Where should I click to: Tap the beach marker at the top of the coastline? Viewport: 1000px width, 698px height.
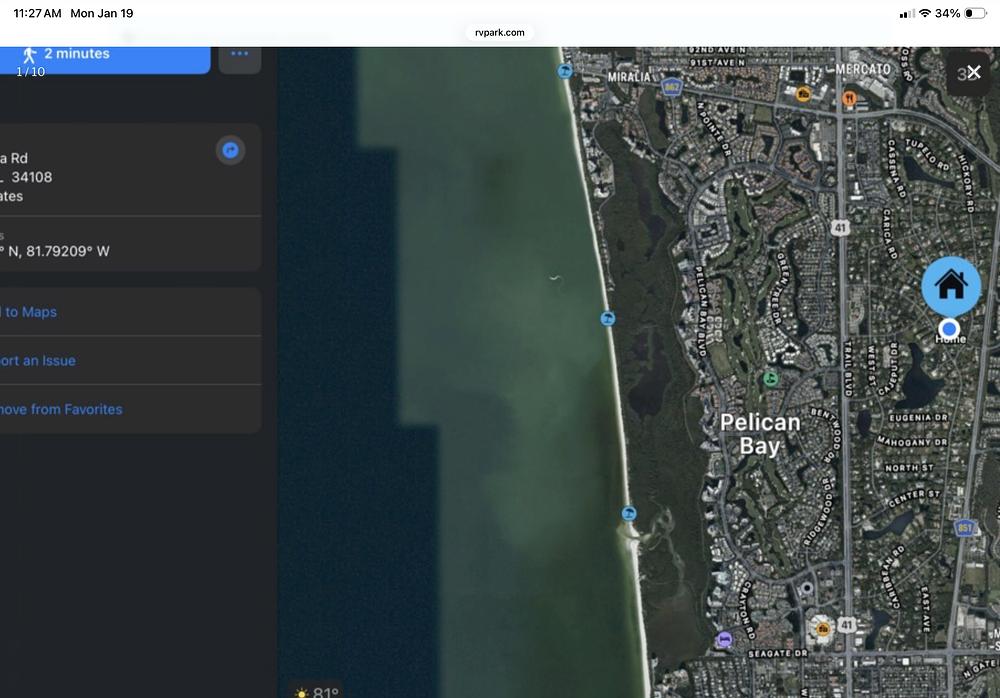(565, 71)
